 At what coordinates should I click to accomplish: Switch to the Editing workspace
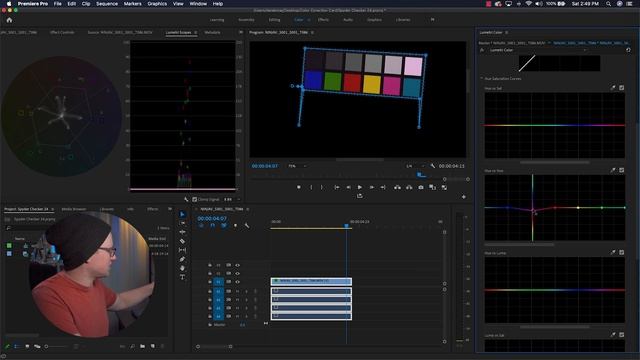[274, 20]
